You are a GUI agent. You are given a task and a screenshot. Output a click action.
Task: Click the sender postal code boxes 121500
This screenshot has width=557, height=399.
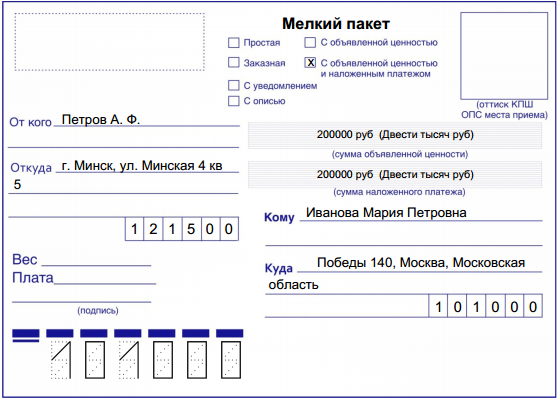coord(182,229)
